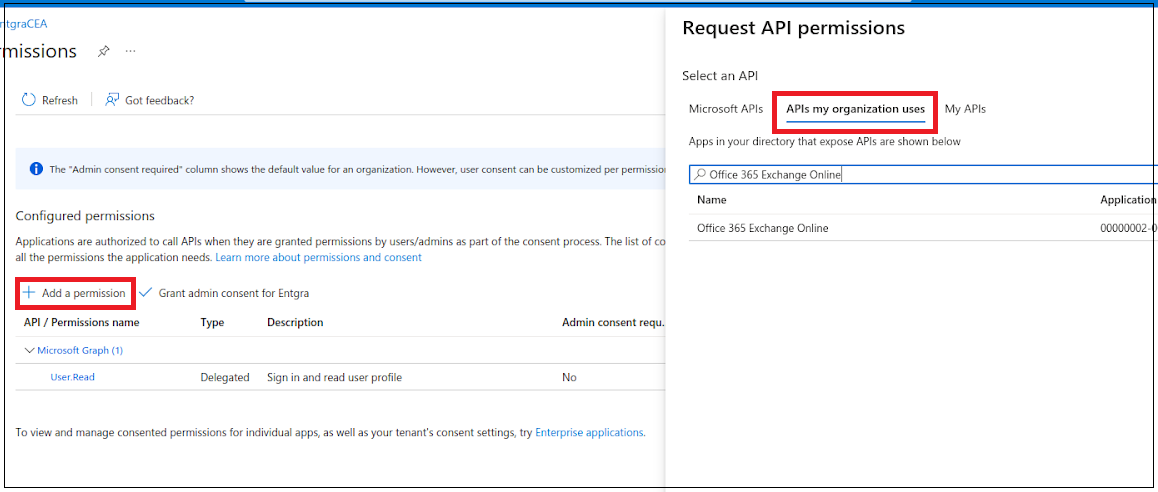This screenshot has width=1158, height=492.
Task: Click the pin icon beside the page title
Action: [104, 52]
